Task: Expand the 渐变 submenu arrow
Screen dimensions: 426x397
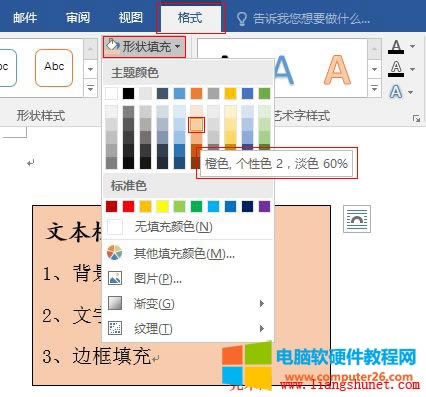Action: pyautogui.click(x=262, y=303)
